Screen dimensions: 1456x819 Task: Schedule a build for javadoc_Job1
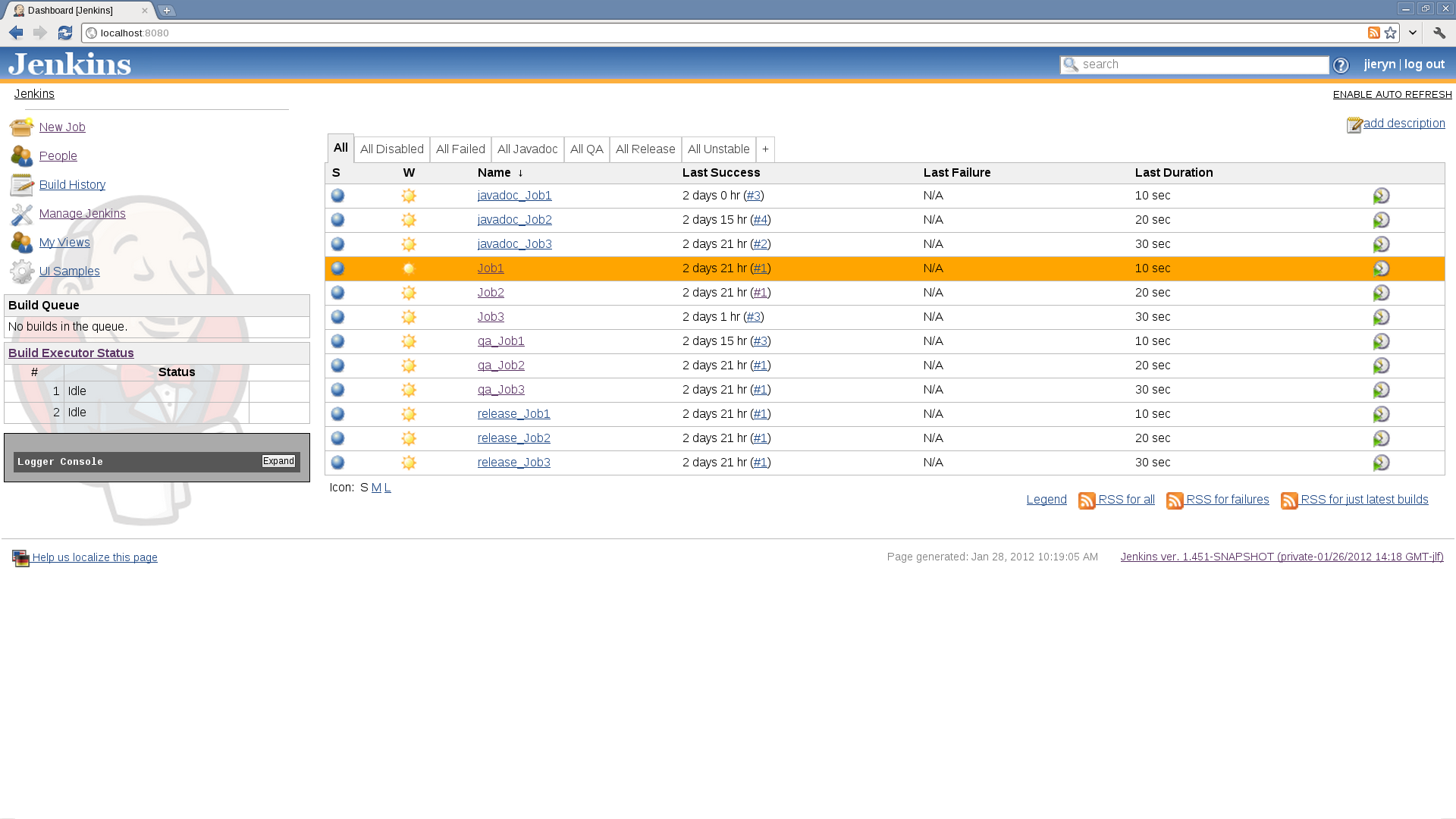(1381, 196)
